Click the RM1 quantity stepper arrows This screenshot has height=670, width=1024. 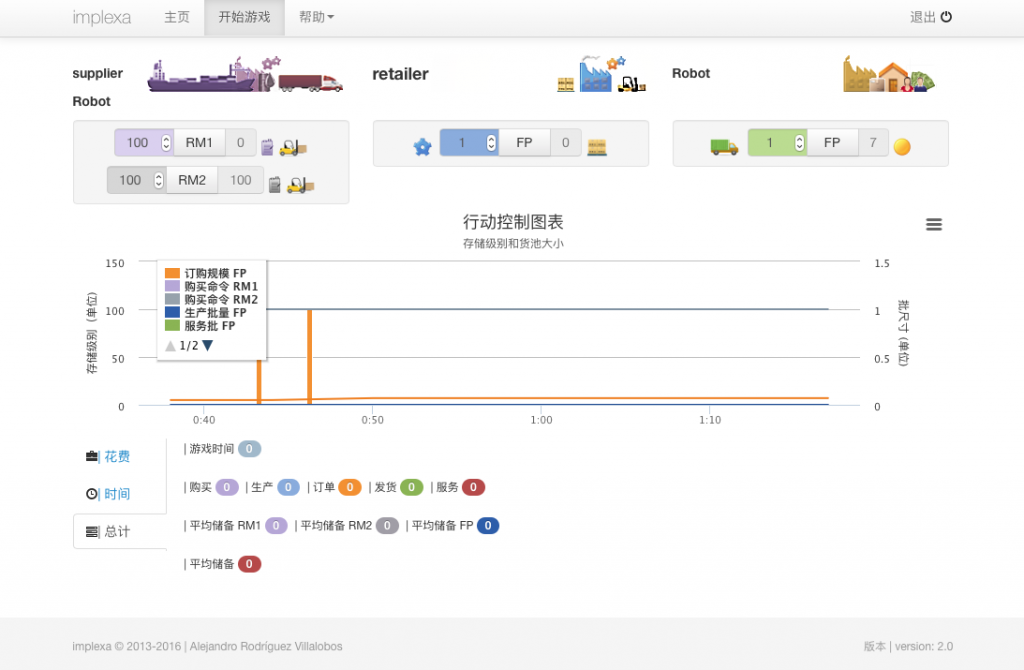(x=166, y=143)
